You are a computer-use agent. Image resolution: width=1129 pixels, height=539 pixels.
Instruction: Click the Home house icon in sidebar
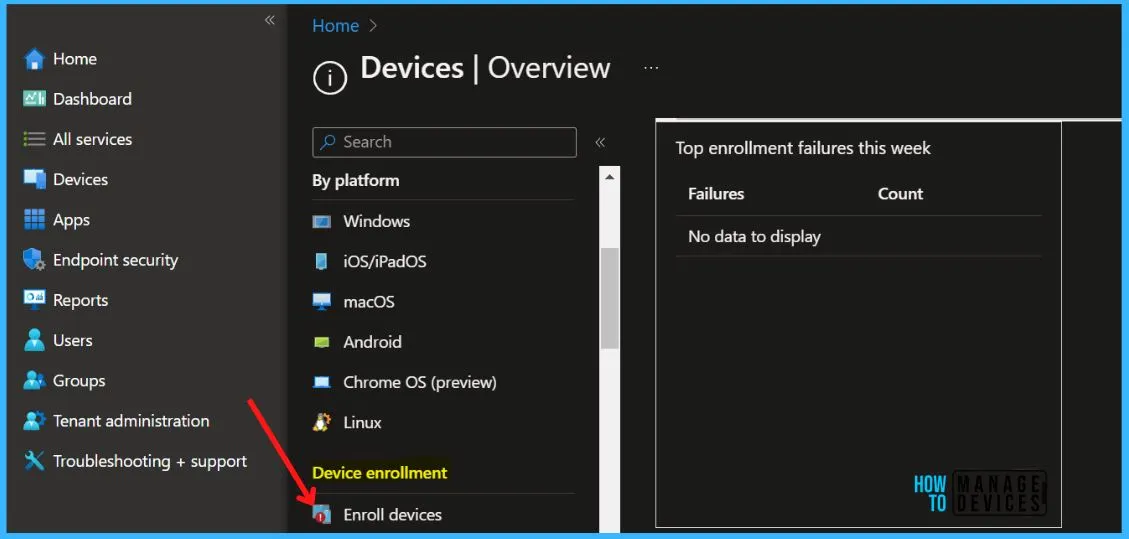coord(34,59)
